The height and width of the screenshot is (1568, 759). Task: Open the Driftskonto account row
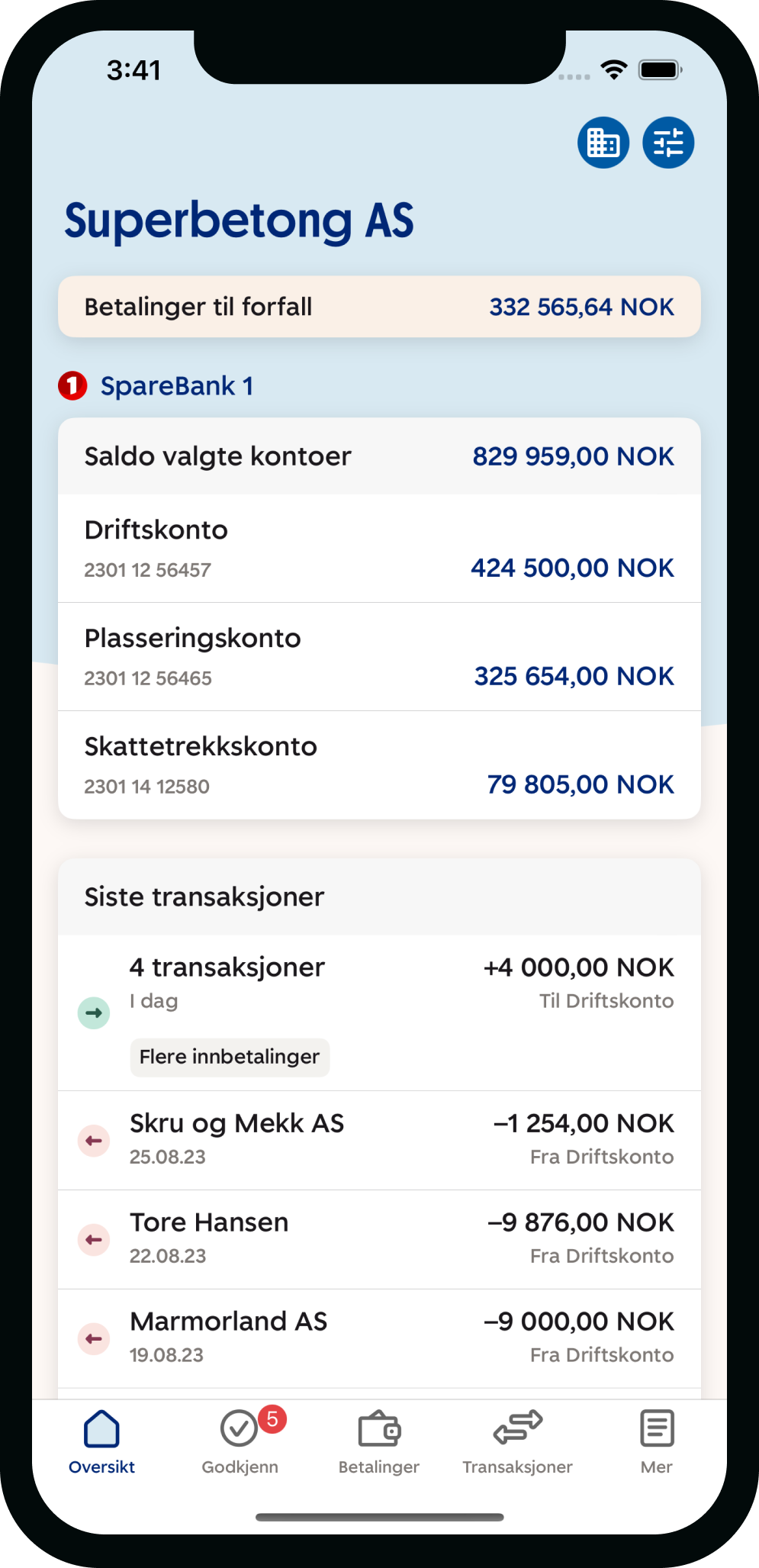(x=379, y=549)
